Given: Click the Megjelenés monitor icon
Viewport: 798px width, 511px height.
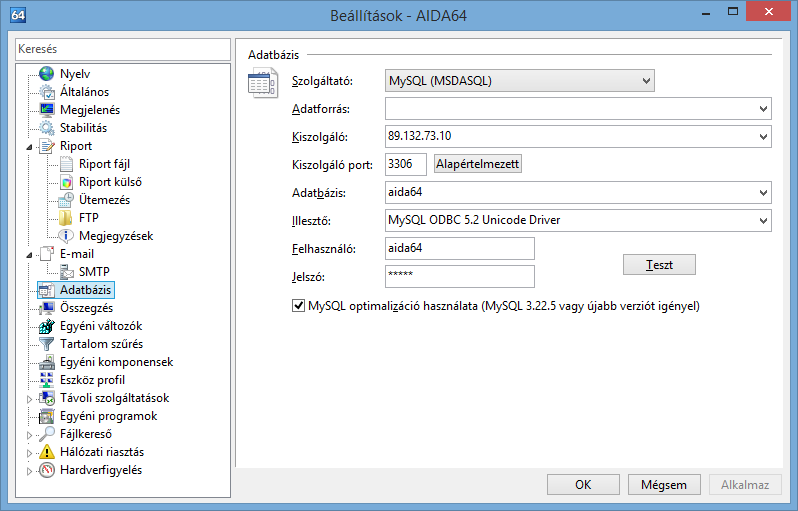Looking at the screenshot, I should click(x=46, y=109).
